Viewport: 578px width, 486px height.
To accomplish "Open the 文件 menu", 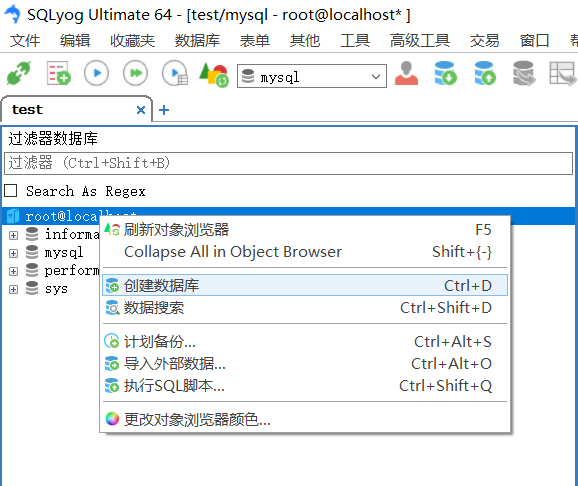I will (x=25, y=40).
